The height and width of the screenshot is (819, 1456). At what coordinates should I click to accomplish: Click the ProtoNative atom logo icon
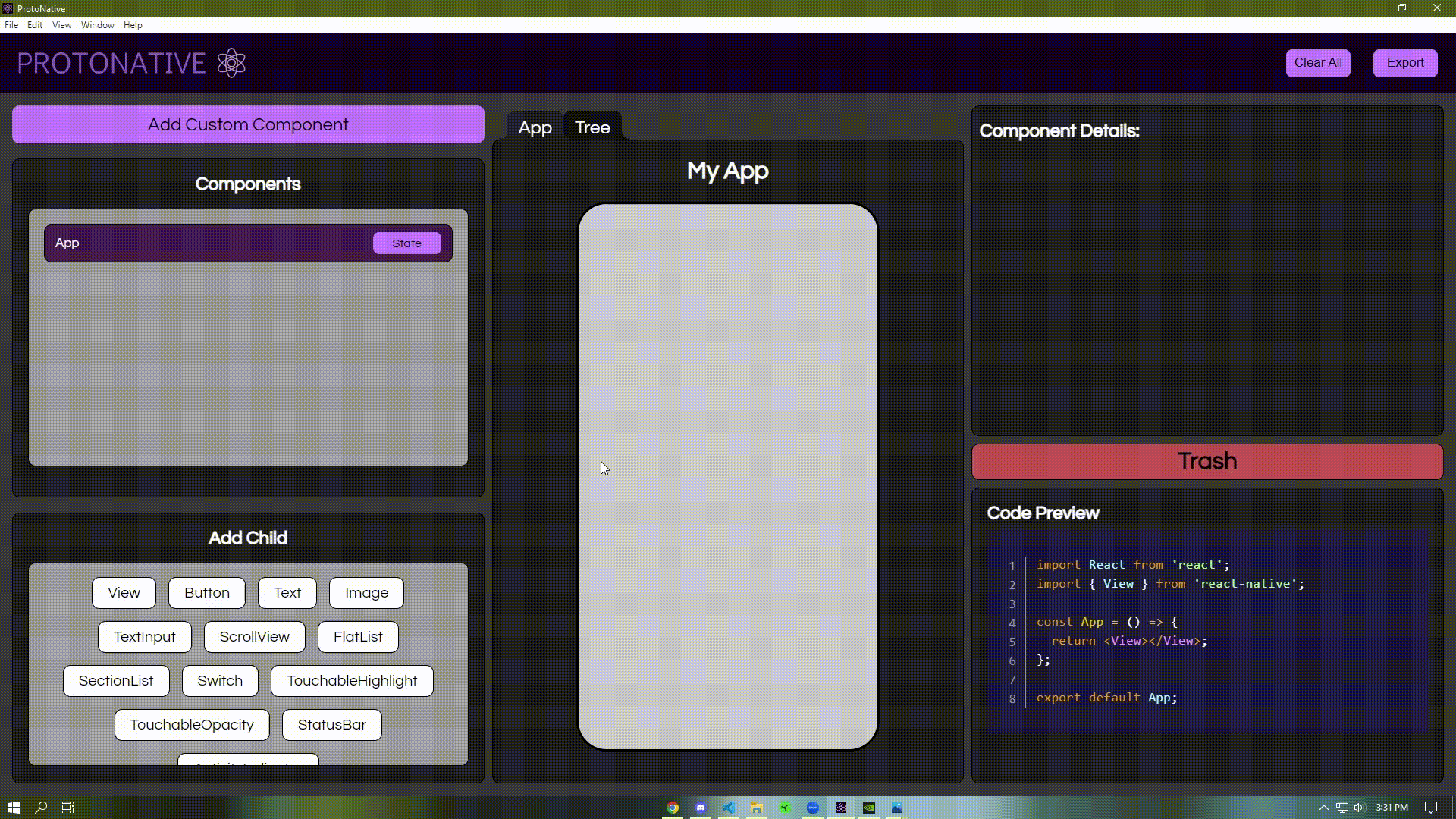click(x=231, y=62)
